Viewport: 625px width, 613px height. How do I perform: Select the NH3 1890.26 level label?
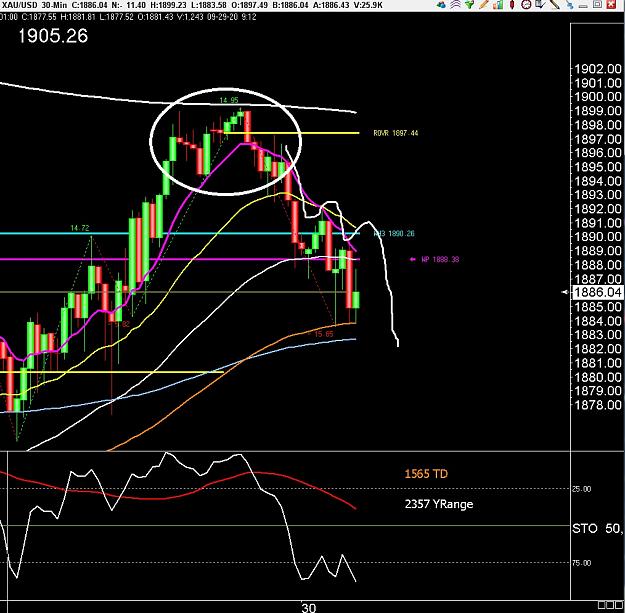394,234
